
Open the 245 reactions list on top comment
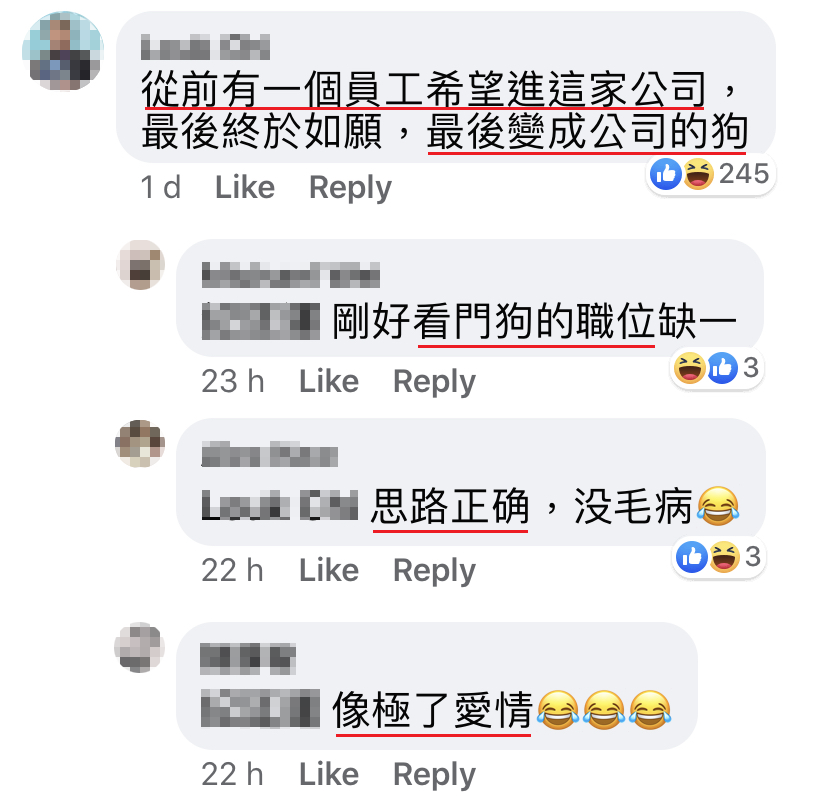(710, 174)
